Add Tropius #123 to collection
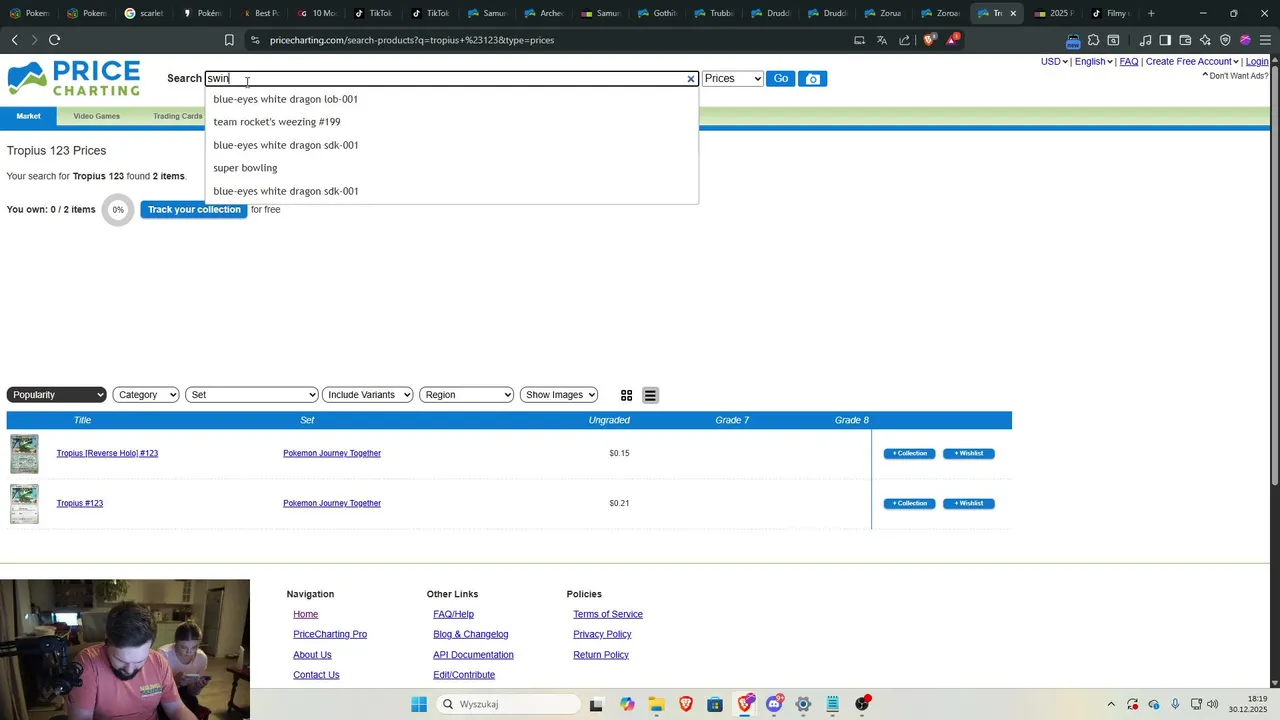1280x720 pixels. (910, 504)
